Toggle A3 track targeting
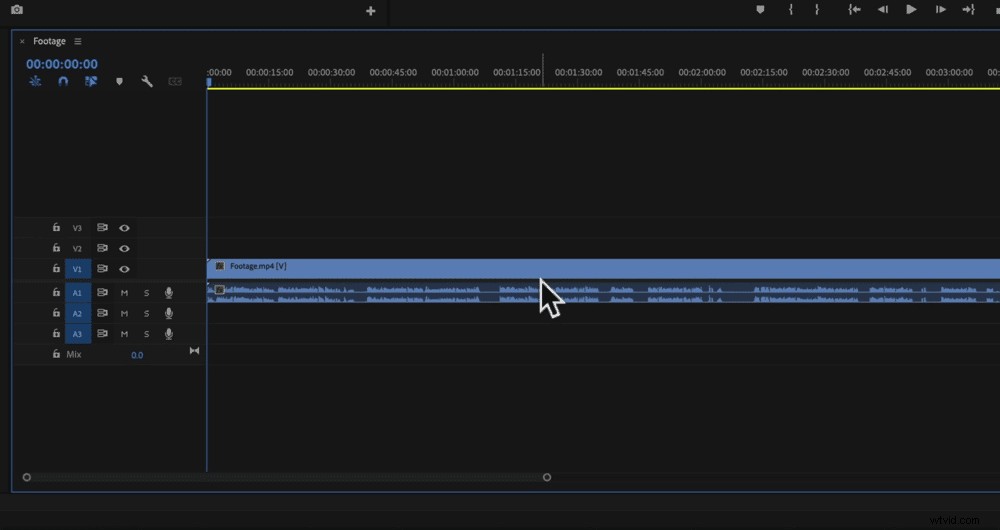Viewport: 1000px width, 530px height. 77,334
